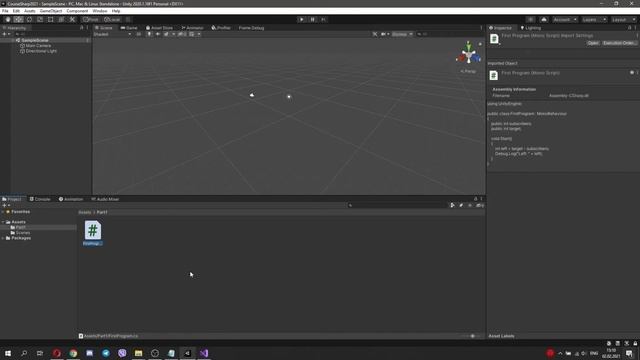
Task: Switch to the Profiler tab
Action: [x=221, y=28]
